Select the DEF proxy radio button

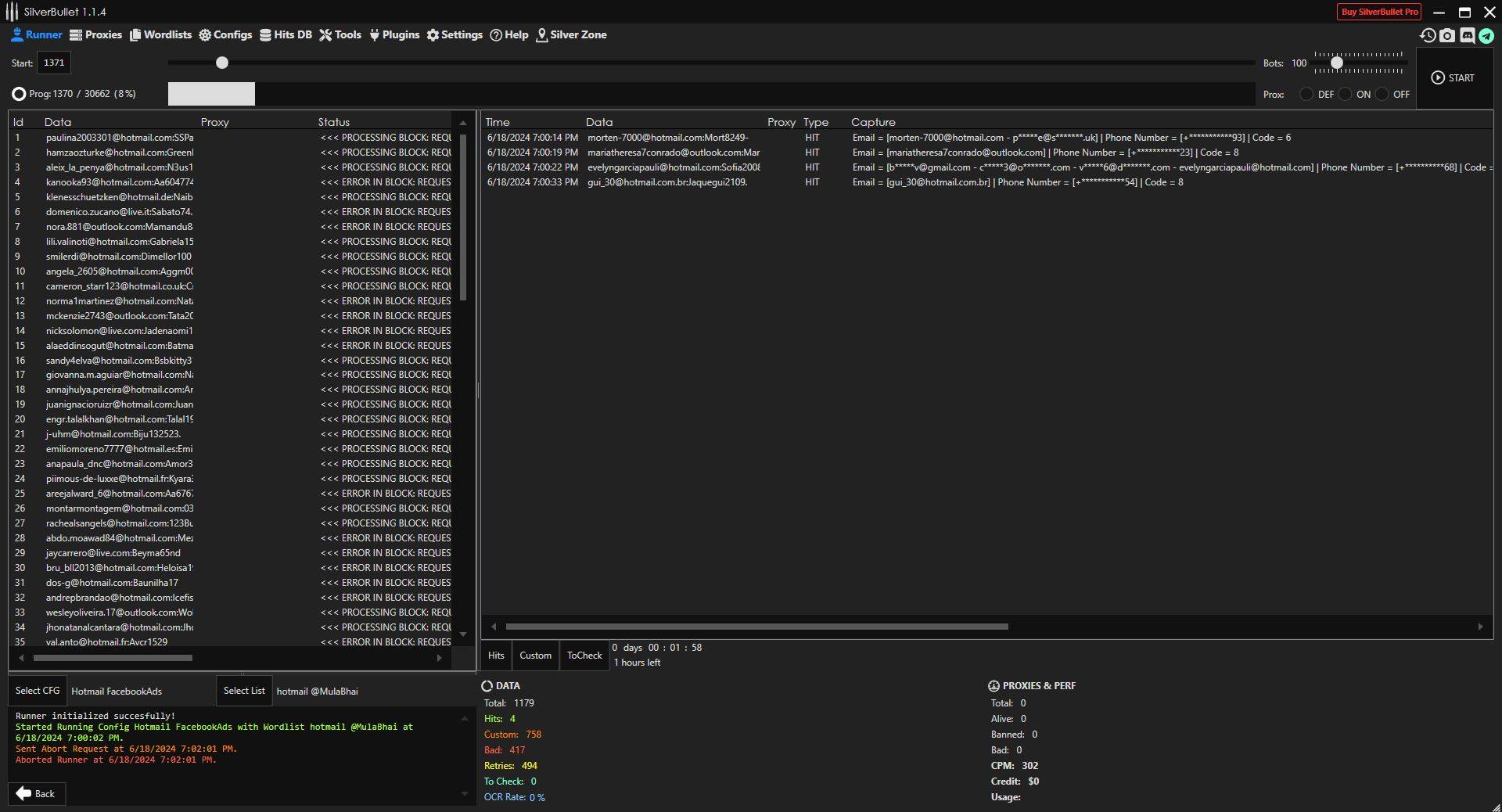pos(1306,94)
